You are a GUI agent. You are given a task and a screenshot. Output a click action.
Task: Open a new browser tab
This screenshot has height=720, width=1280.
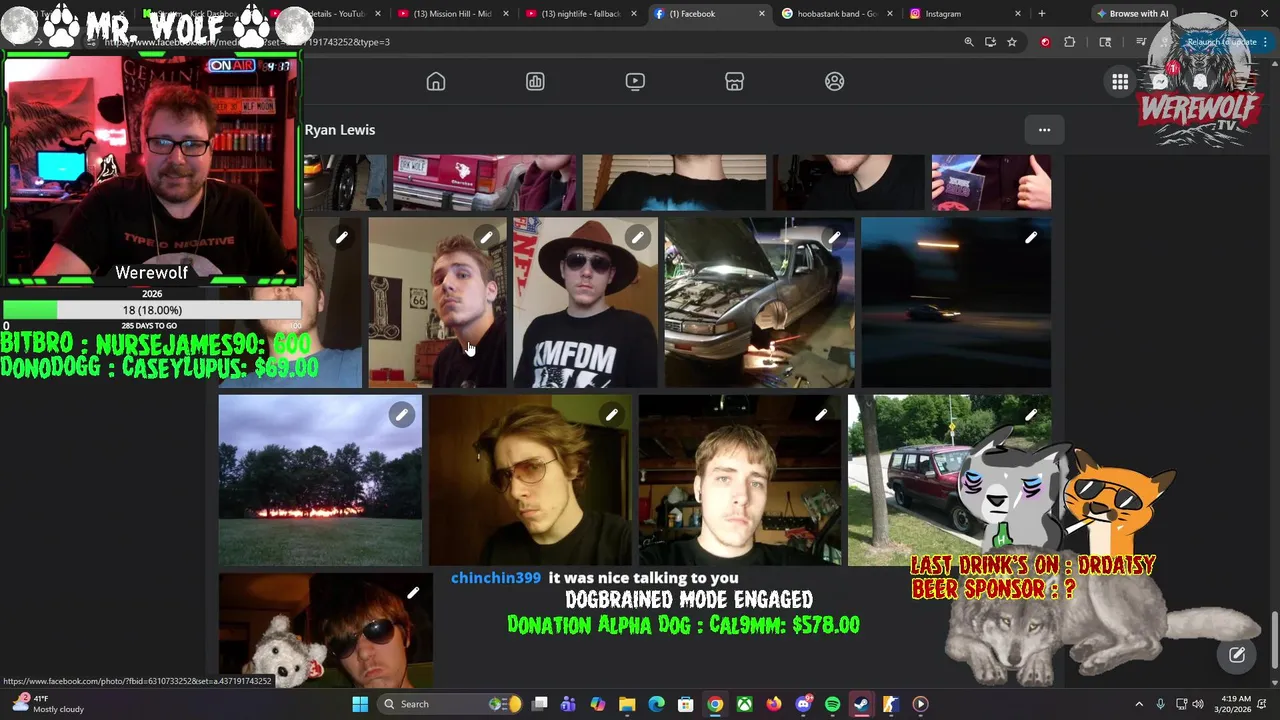point(1042,14)
